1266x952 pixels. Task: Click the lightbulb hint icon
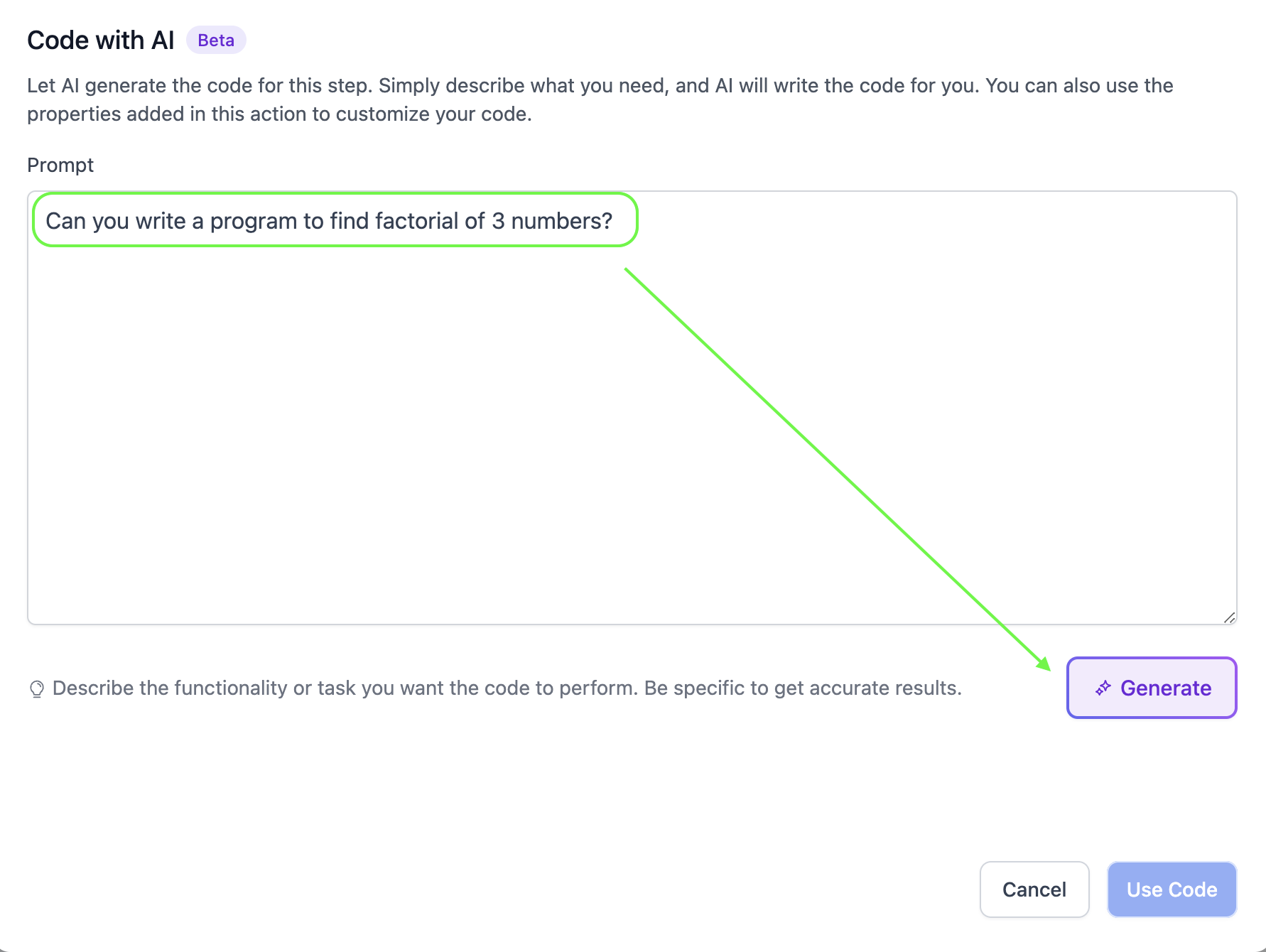pyautogui.click(x=37, y=688)
